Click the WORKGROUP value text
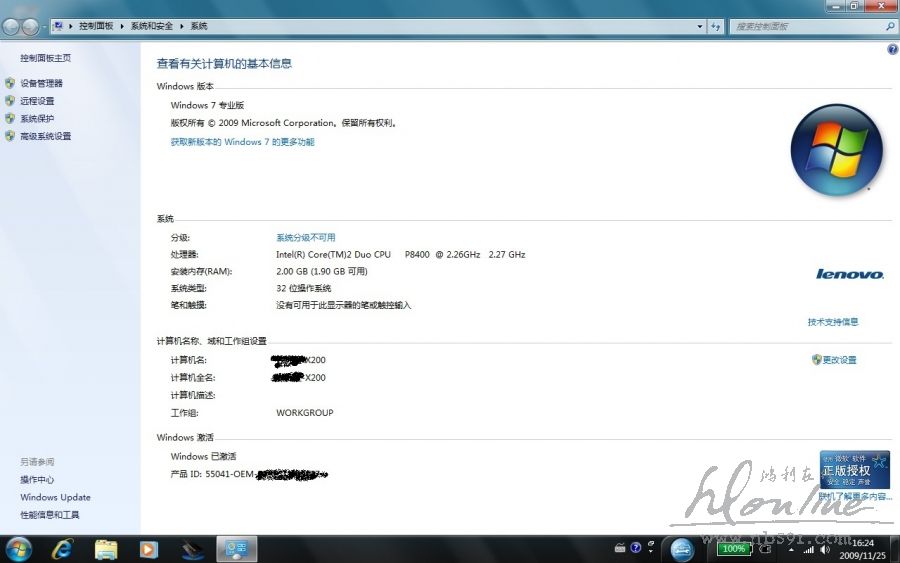This screenshot has height=563, width=900. click(305, 413)
